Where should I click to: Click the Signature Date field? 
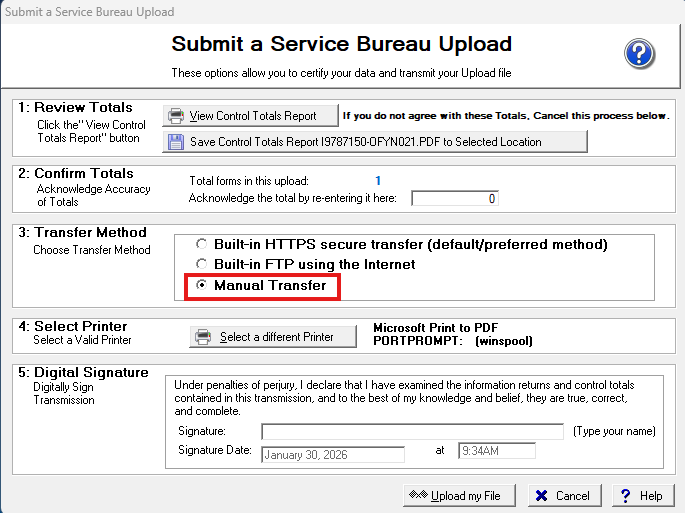coord(332,454)
